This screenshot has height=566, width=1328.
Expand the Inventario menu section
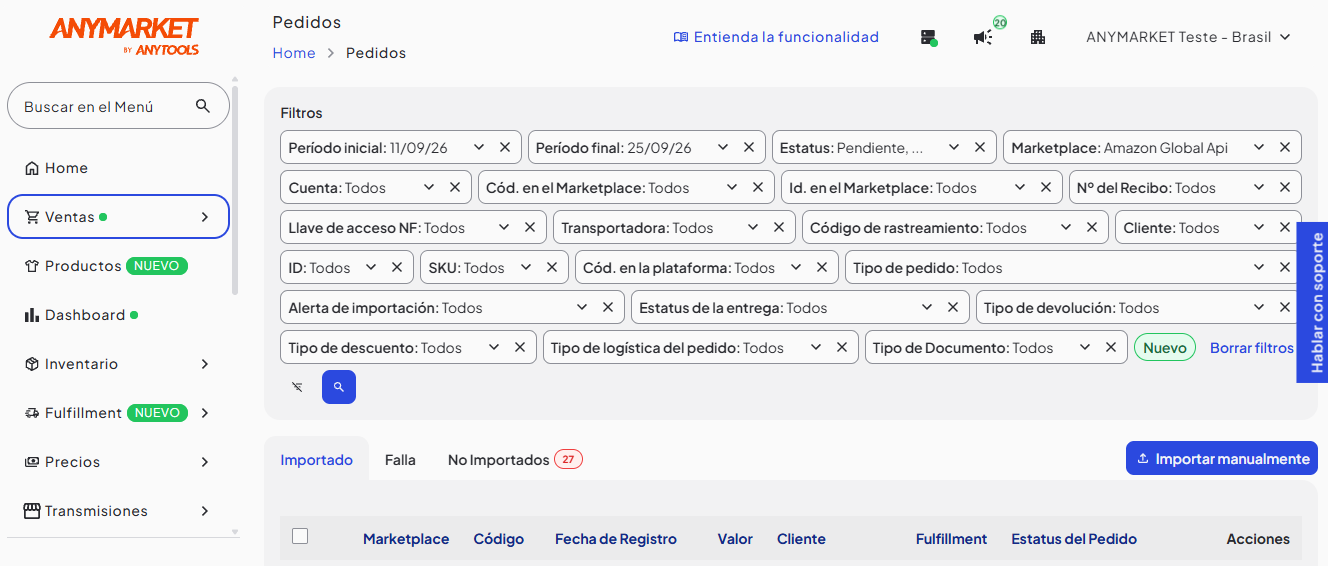coord(118,364)
